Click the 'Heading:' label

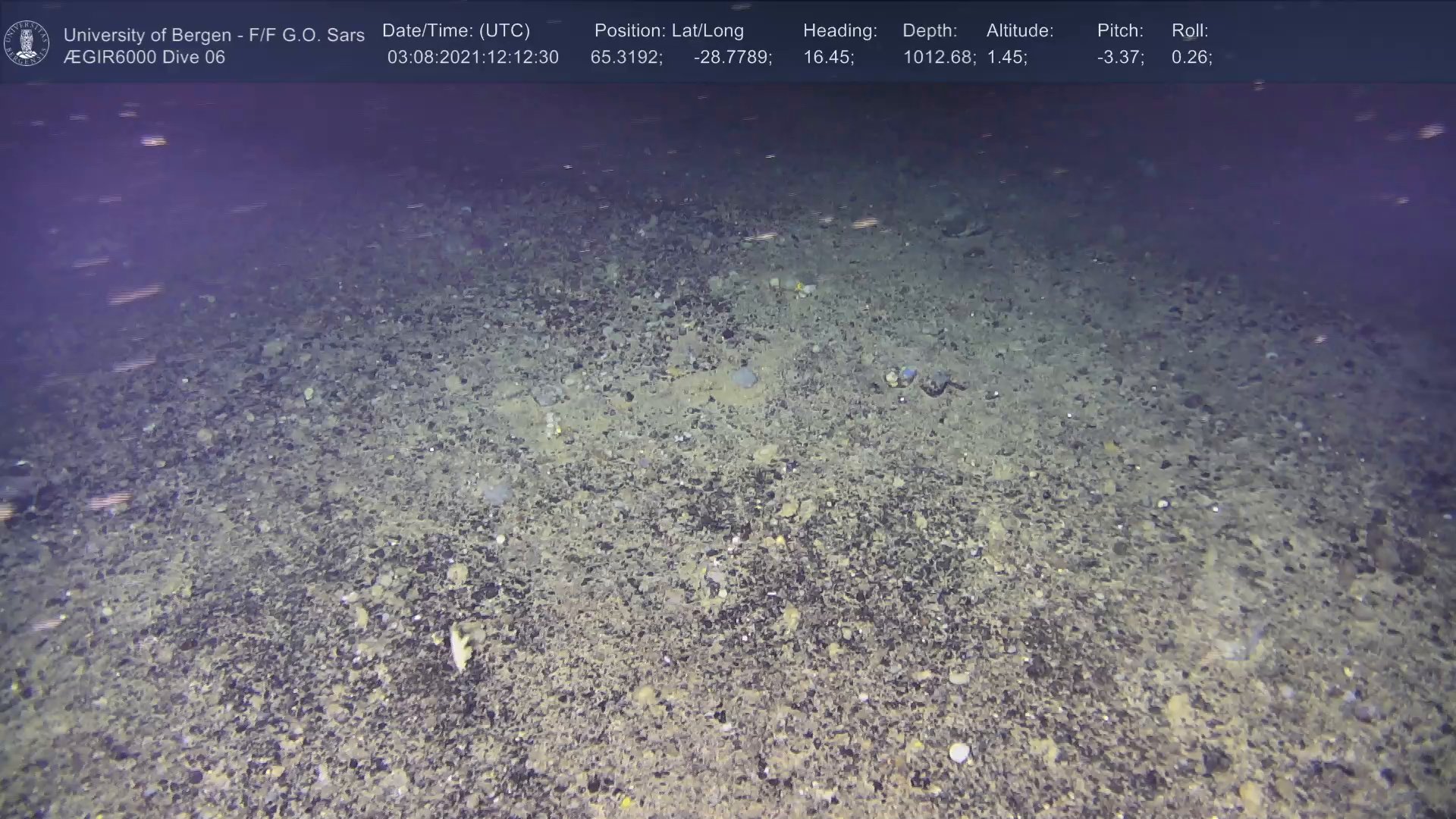839,31
